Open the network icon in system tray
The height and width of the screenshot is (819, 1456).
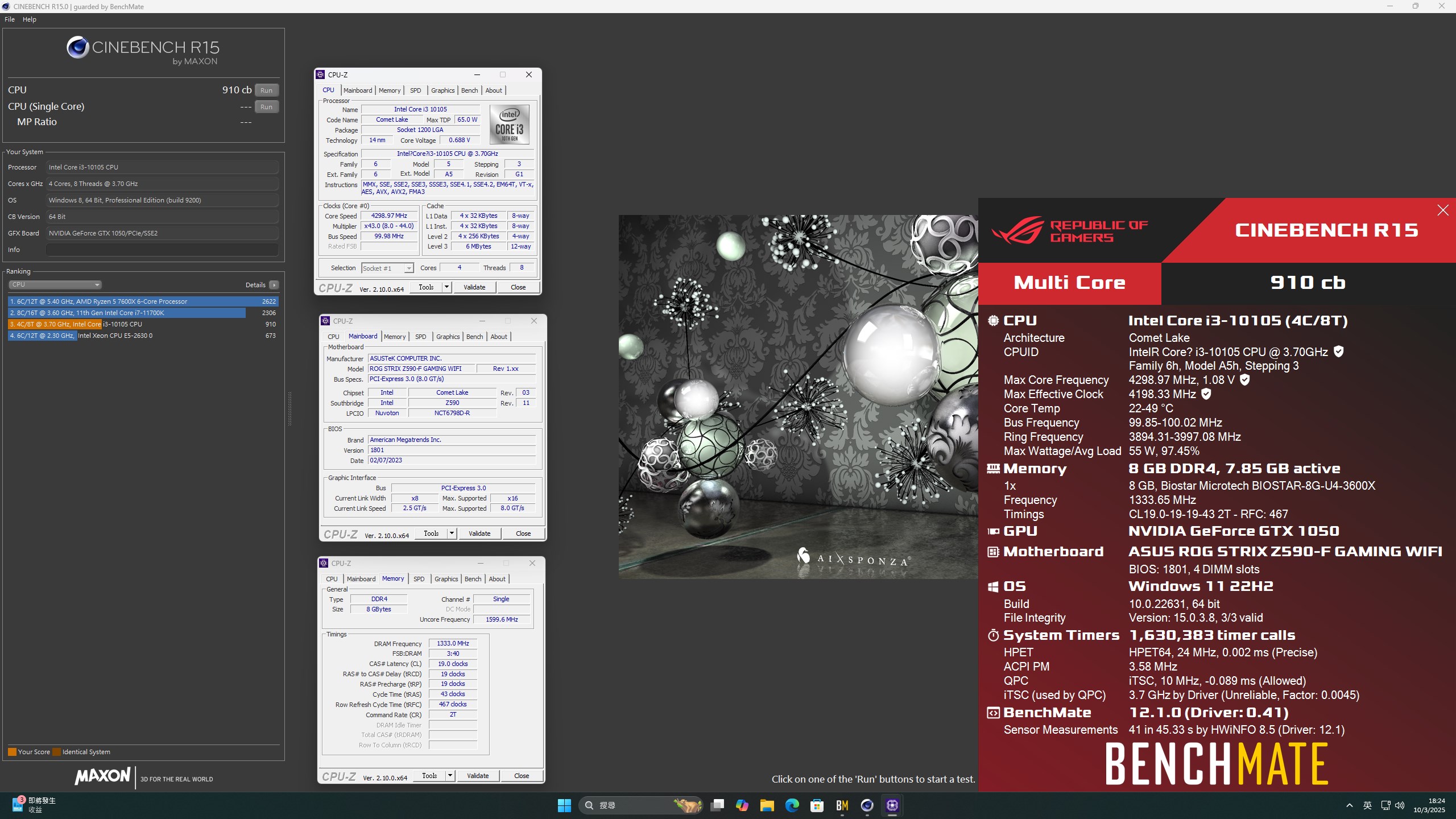click(x=1385, y=805)
